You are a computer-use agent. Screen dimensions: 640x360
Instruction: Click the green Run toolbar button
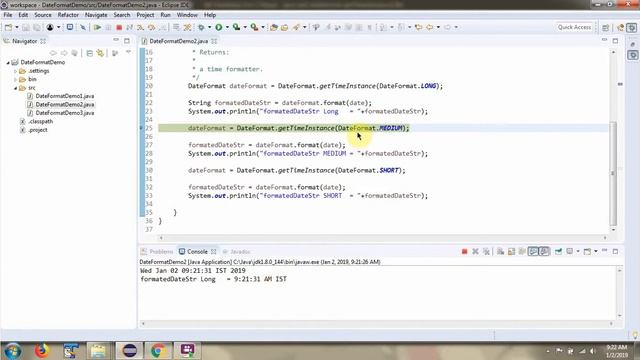[x=219, y=27]
